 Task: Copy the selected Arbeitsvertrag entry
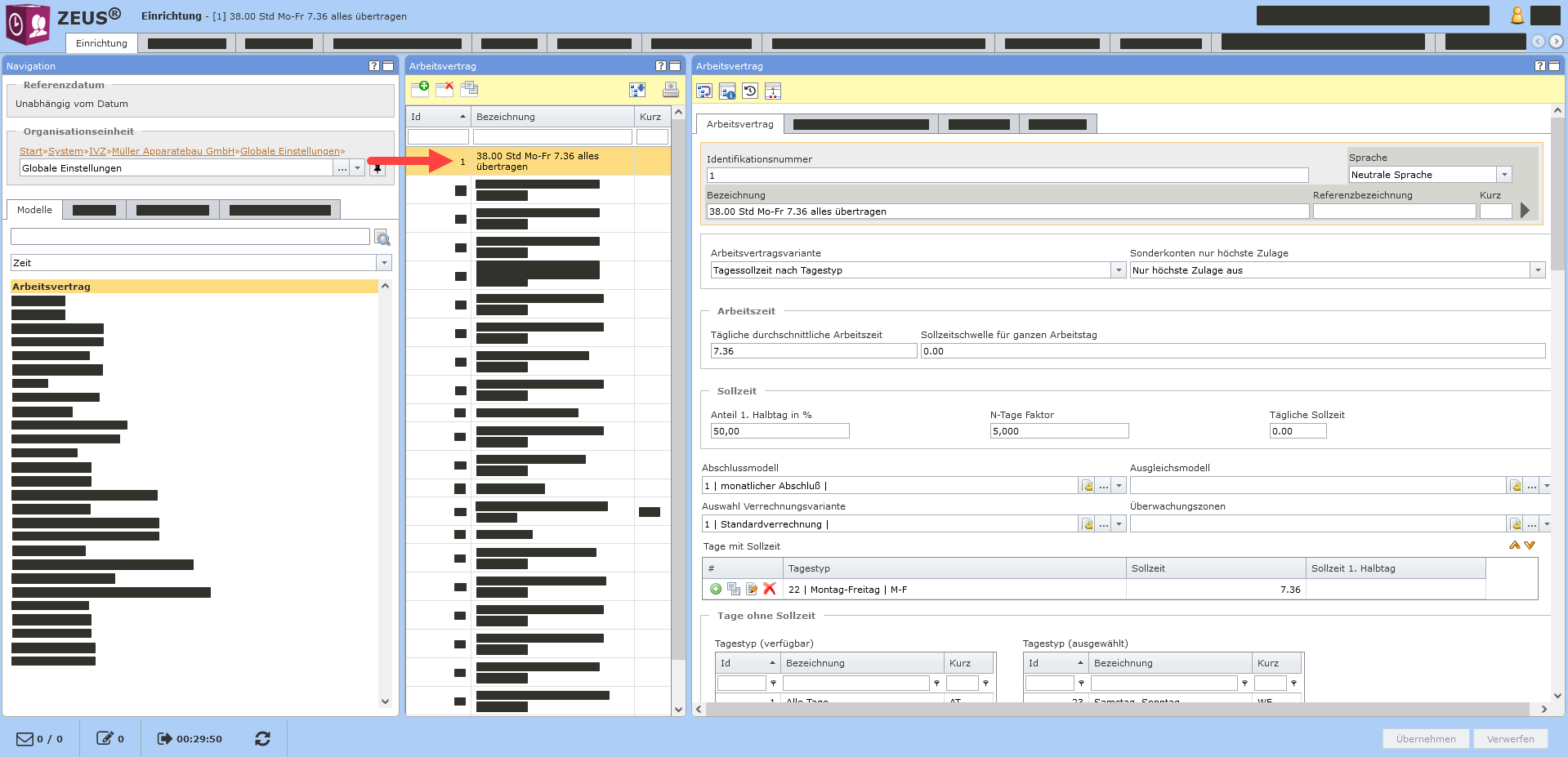coord(469,89)
